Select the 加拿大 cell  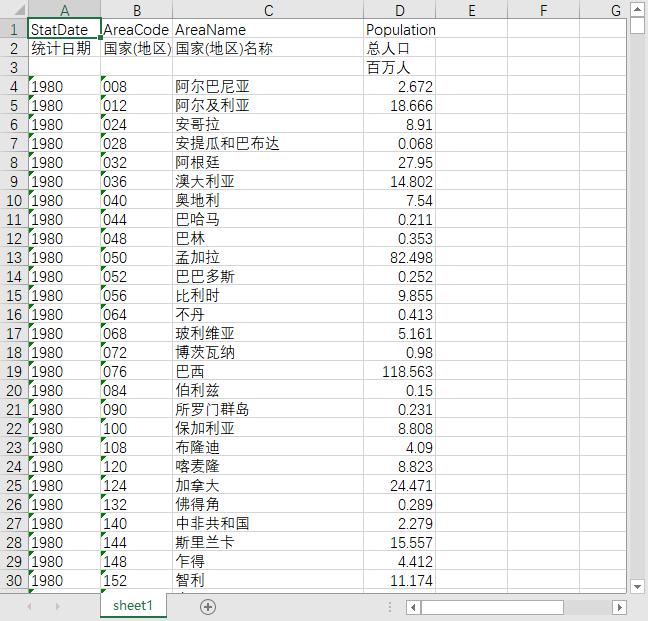pyautogui.click(x=268, y=485)
